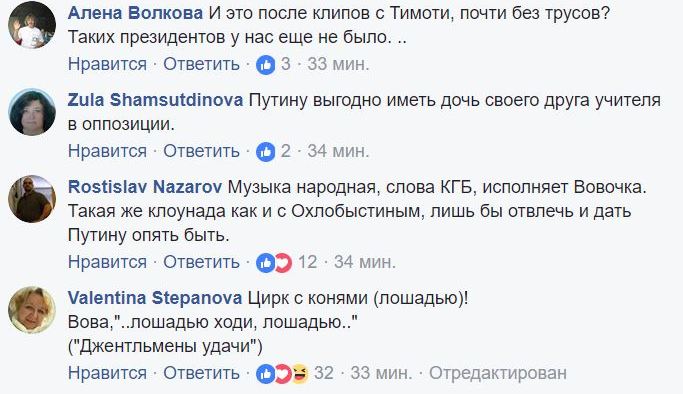
Task: Open the Rostislav Nazarov name link
Action: coord(145,187)
